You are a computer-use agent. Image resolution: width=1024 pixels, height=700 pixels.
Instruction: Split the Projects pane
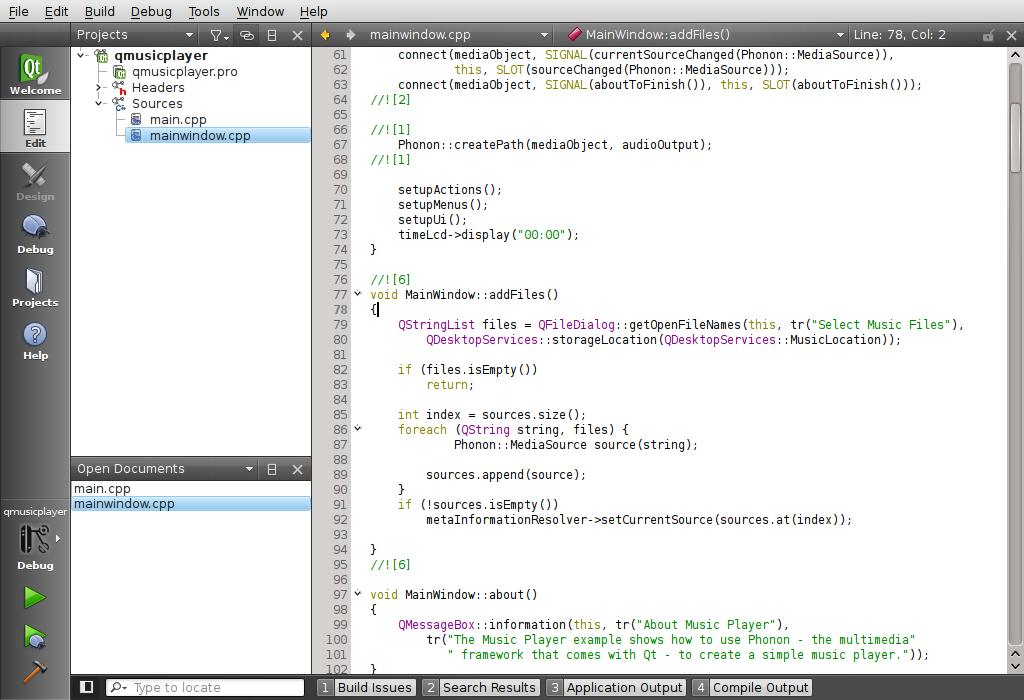pos(272,35)
